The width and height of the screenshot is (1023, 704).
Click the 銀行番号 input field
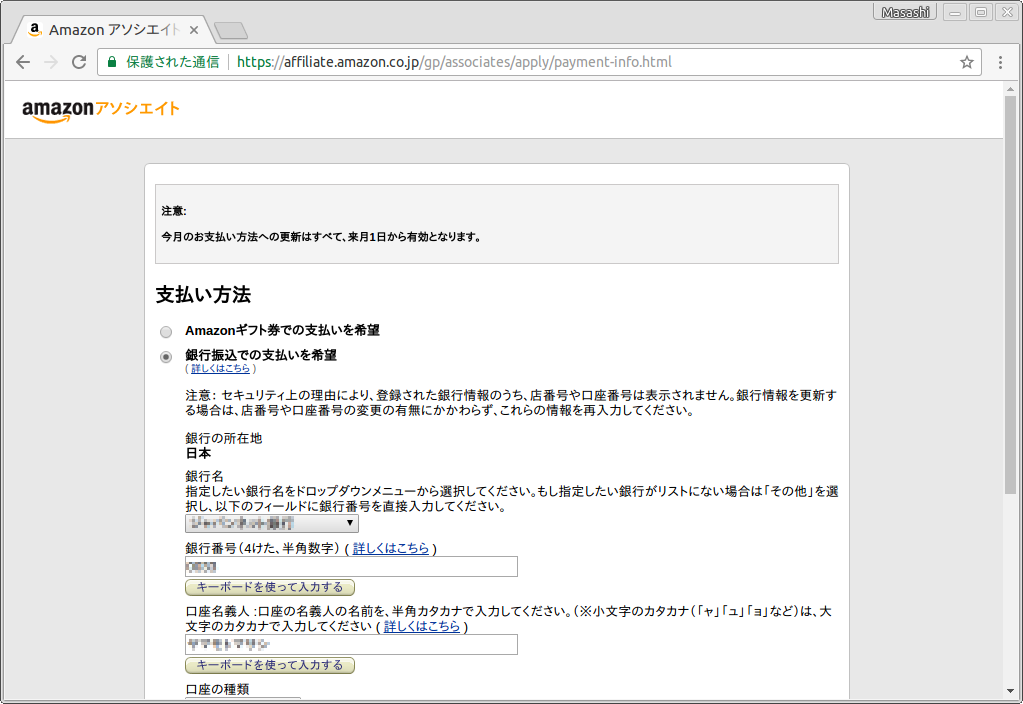click(351, 566)
